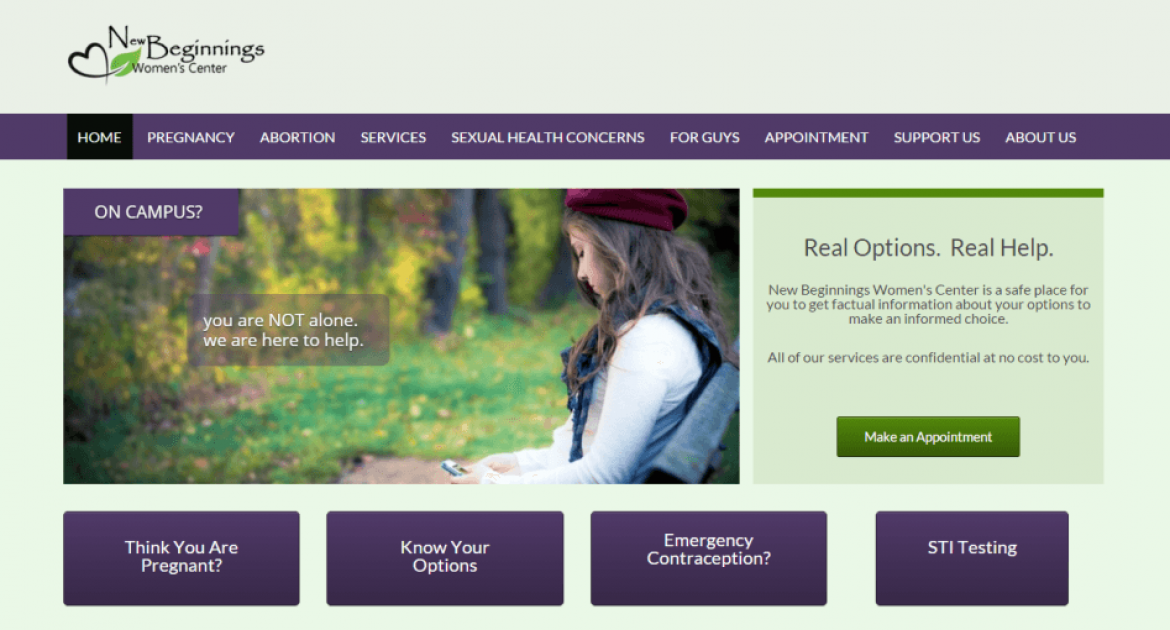Screen dimensions: 1170x630
Task: Click the green Make an Appointment button
Action: coord(927,437)
